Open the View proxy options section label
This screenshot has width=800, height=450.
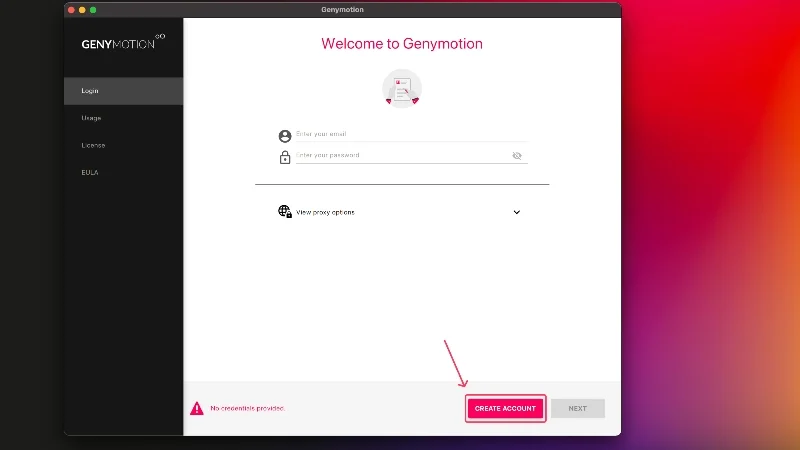(326, 212)
